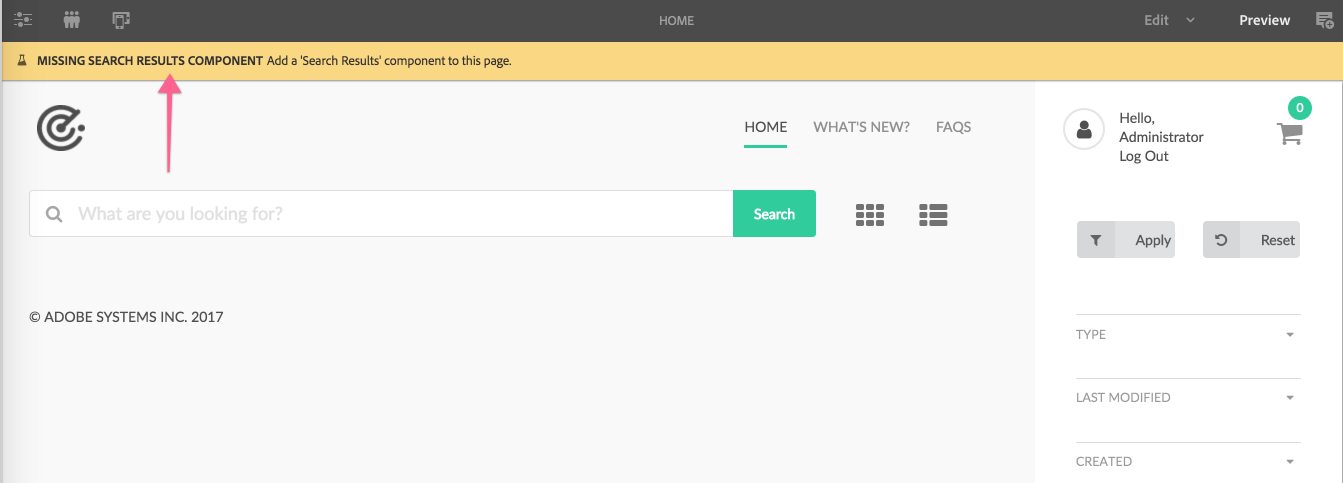Click the 'Hello, Administrator' greeting
Image resolution: width=1343 pixels, height=483 pixels.
1161,128
